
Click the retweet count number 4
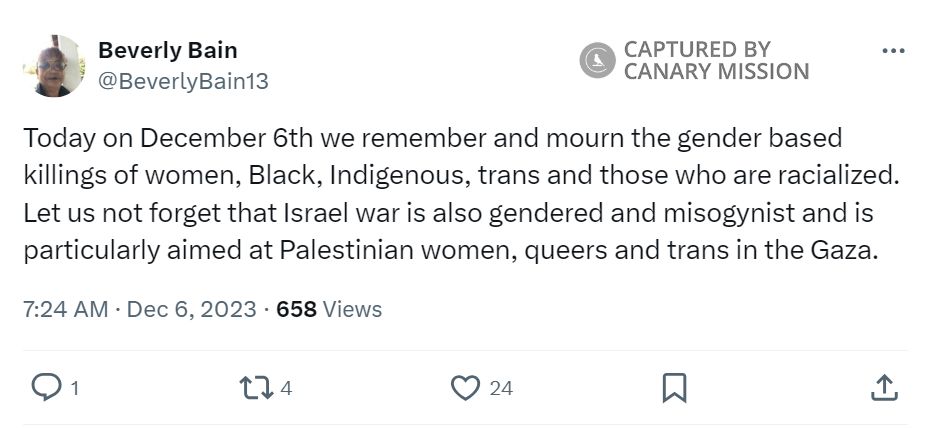tap(286, 388)
